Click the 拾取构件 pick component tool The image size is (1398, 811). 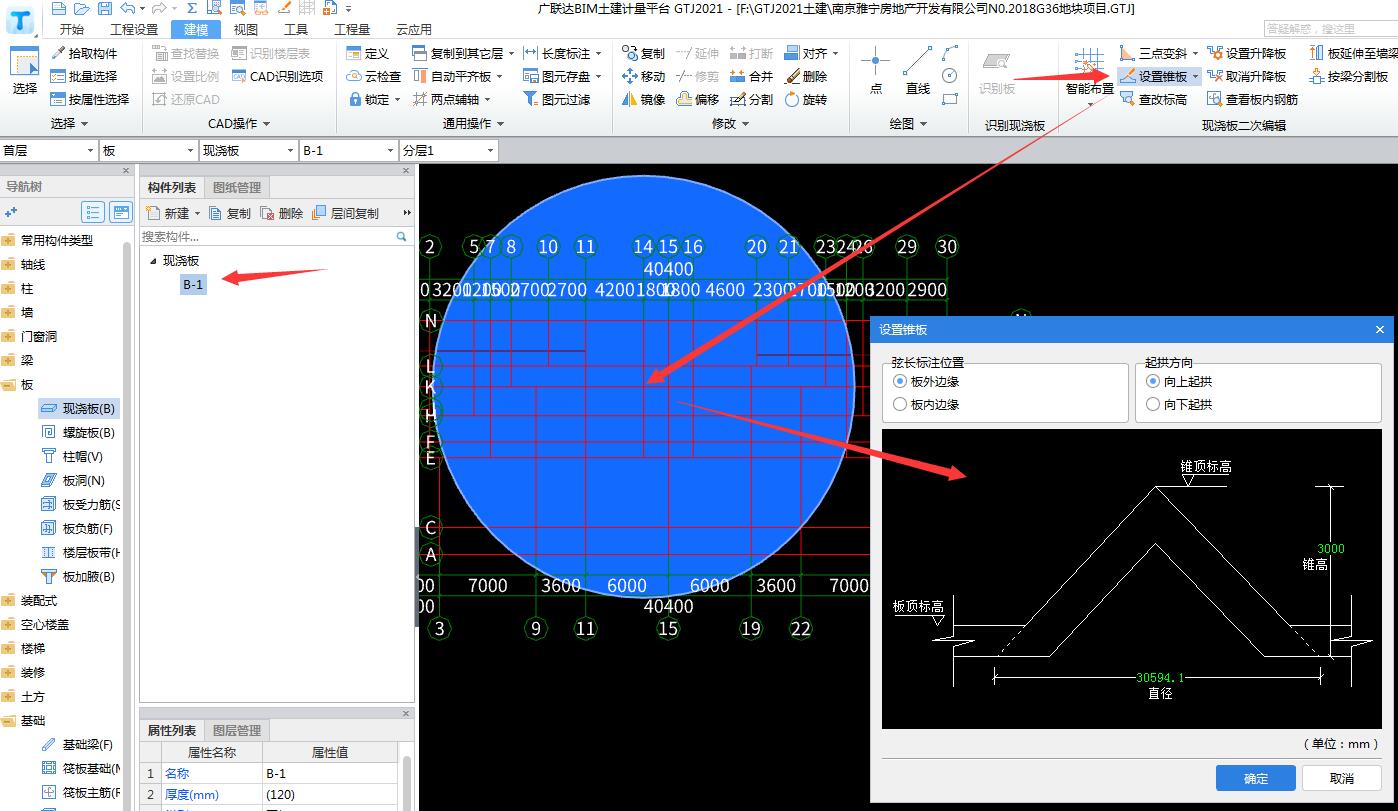click(84, 53)
